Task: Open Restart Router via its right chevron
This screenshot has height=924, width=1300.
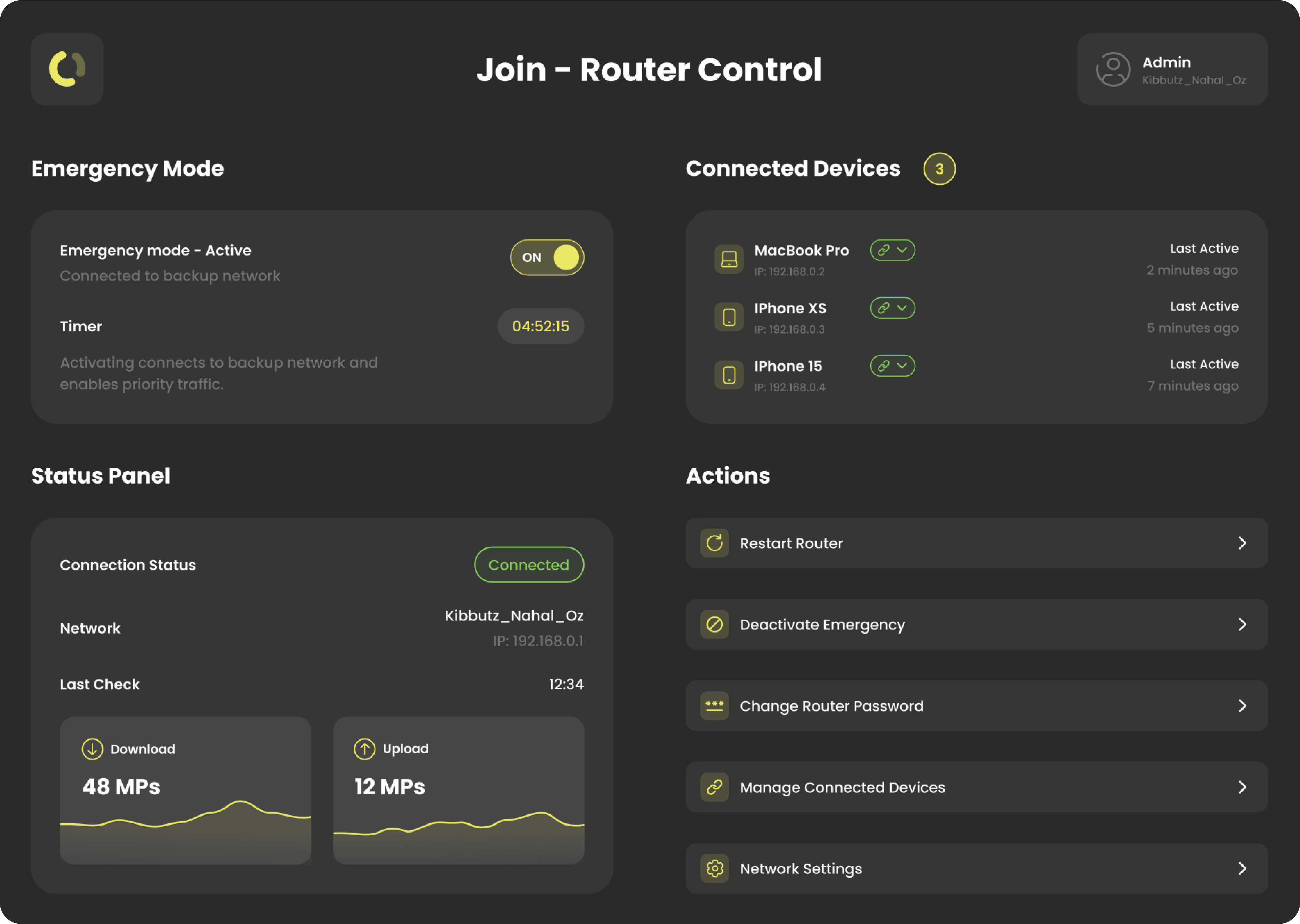Action: click(1243, 543)
